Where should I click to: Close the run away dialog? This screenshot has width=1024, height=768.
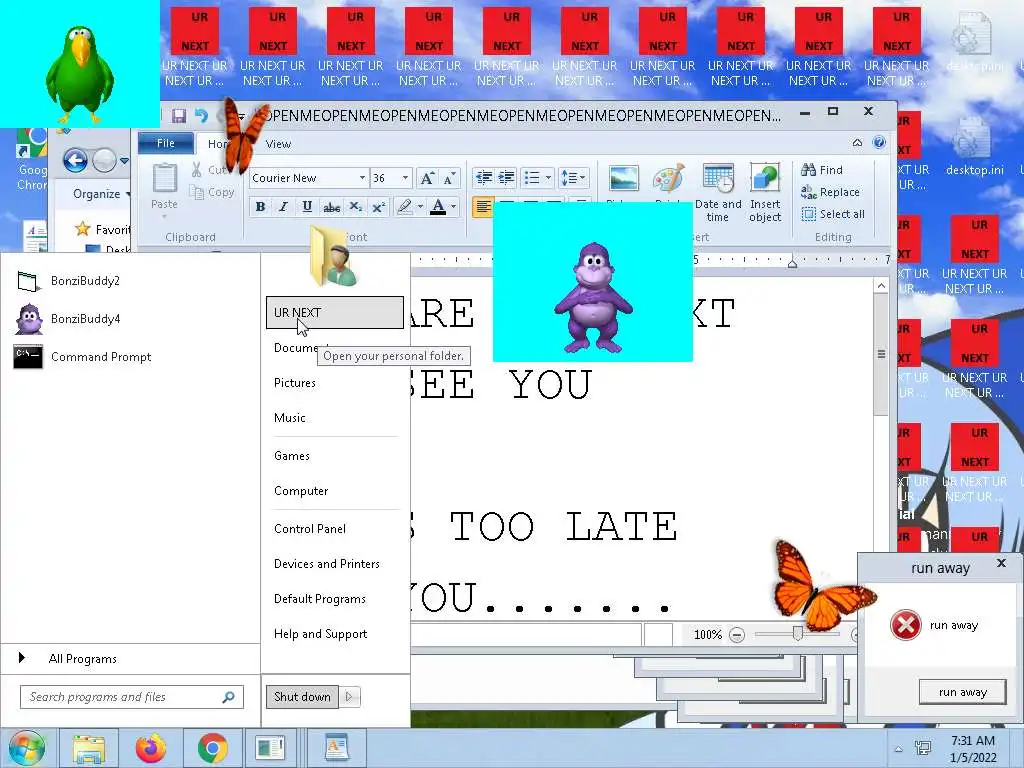tap(1001, 563)
